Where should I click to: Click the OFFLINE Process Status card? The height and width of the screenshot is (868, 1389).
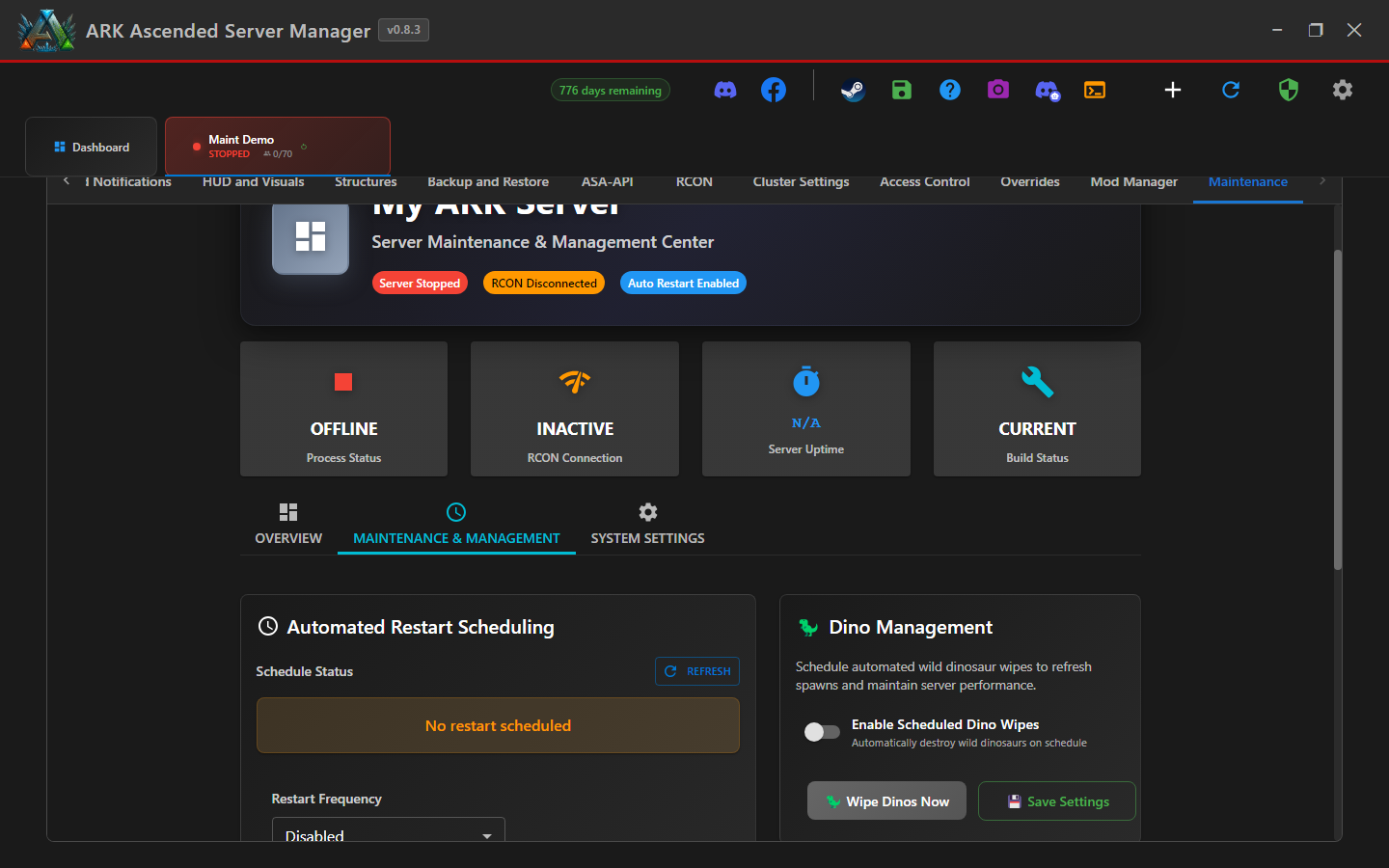(343, 409)
